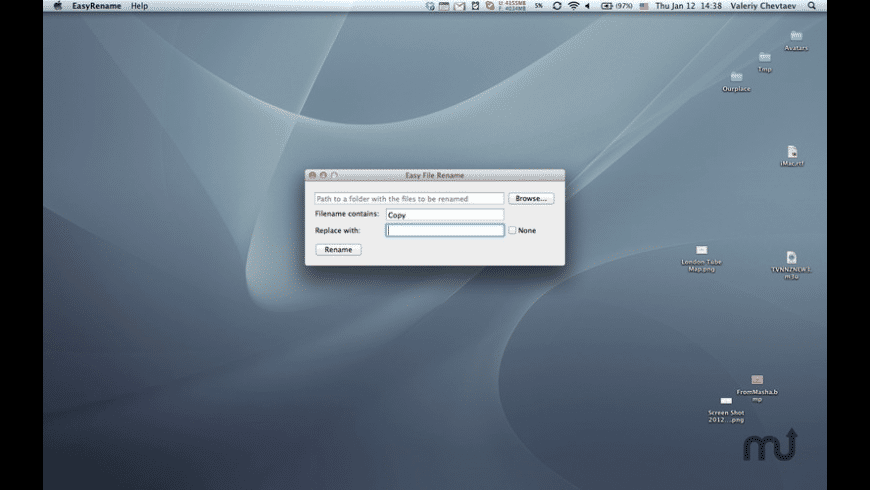Select the Tmp folder on desktop
The image size is (870, 490).
click(x=765, y=62)
